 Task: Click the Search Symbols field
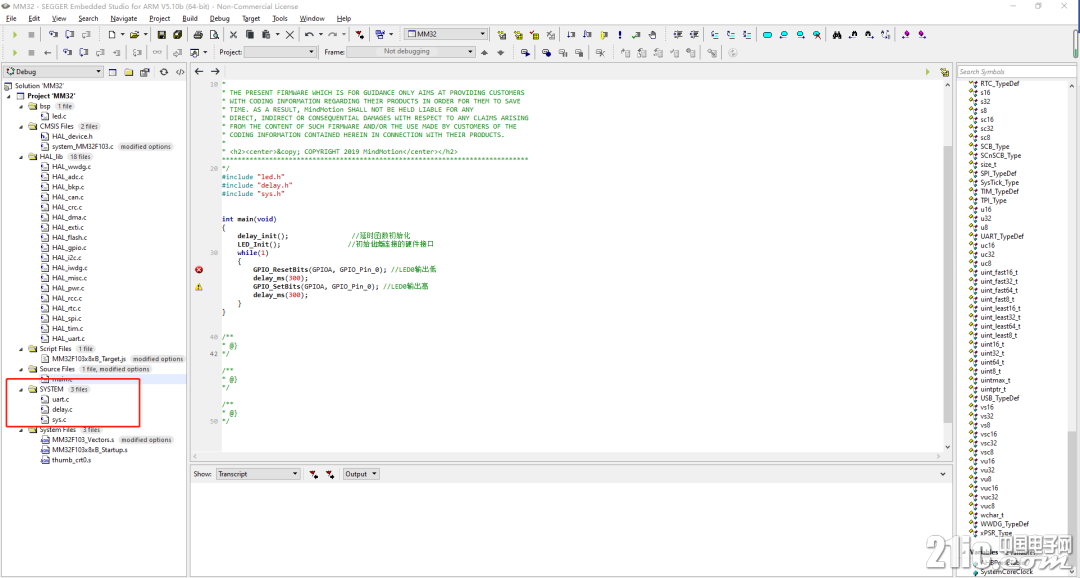(x=1016, y=72)
